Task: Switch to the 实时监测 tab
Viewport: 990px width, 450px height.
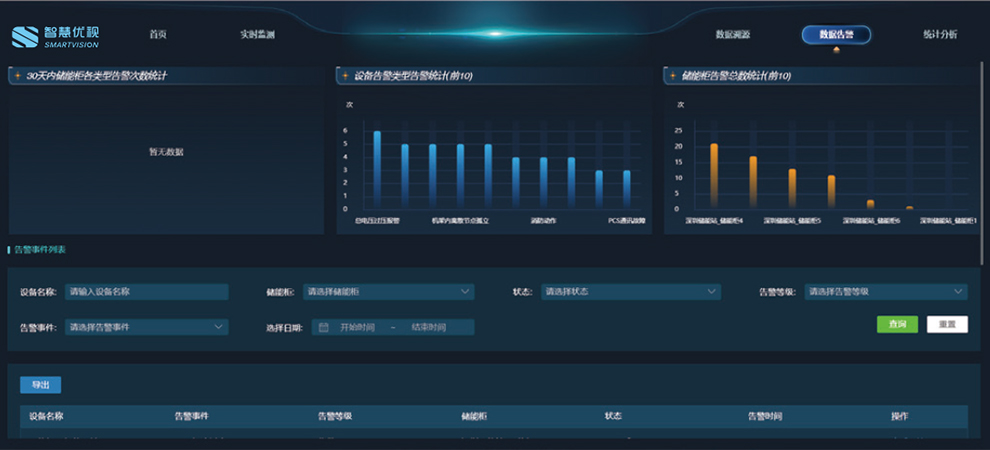Action: (257, 35)
